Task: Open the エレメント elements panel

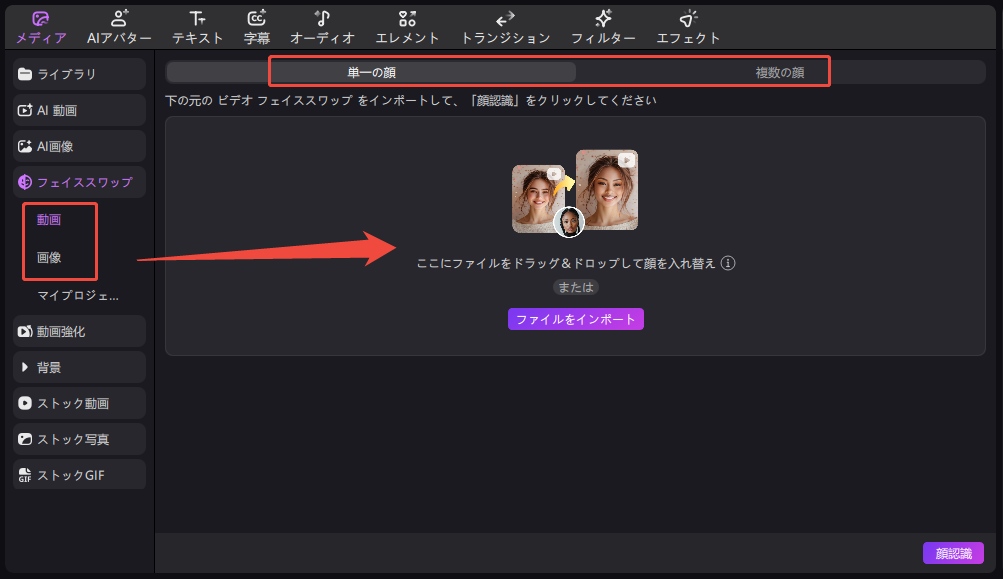Action: (407, 19)
